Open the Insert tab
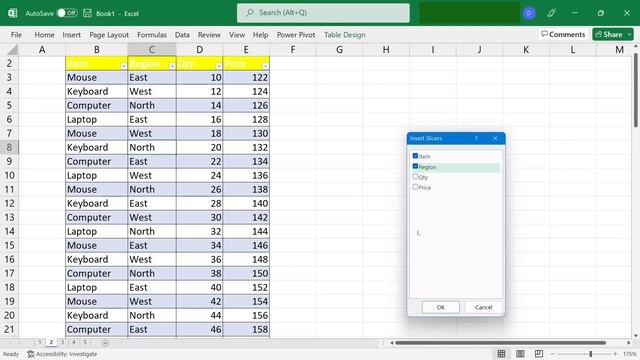The height and width of the screenshot is (360, 640). tap(71, 35)
